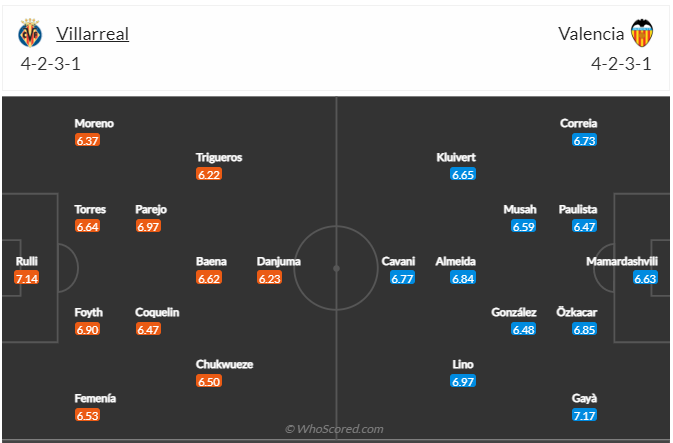Open the Villarreal team link

point(92,34)
